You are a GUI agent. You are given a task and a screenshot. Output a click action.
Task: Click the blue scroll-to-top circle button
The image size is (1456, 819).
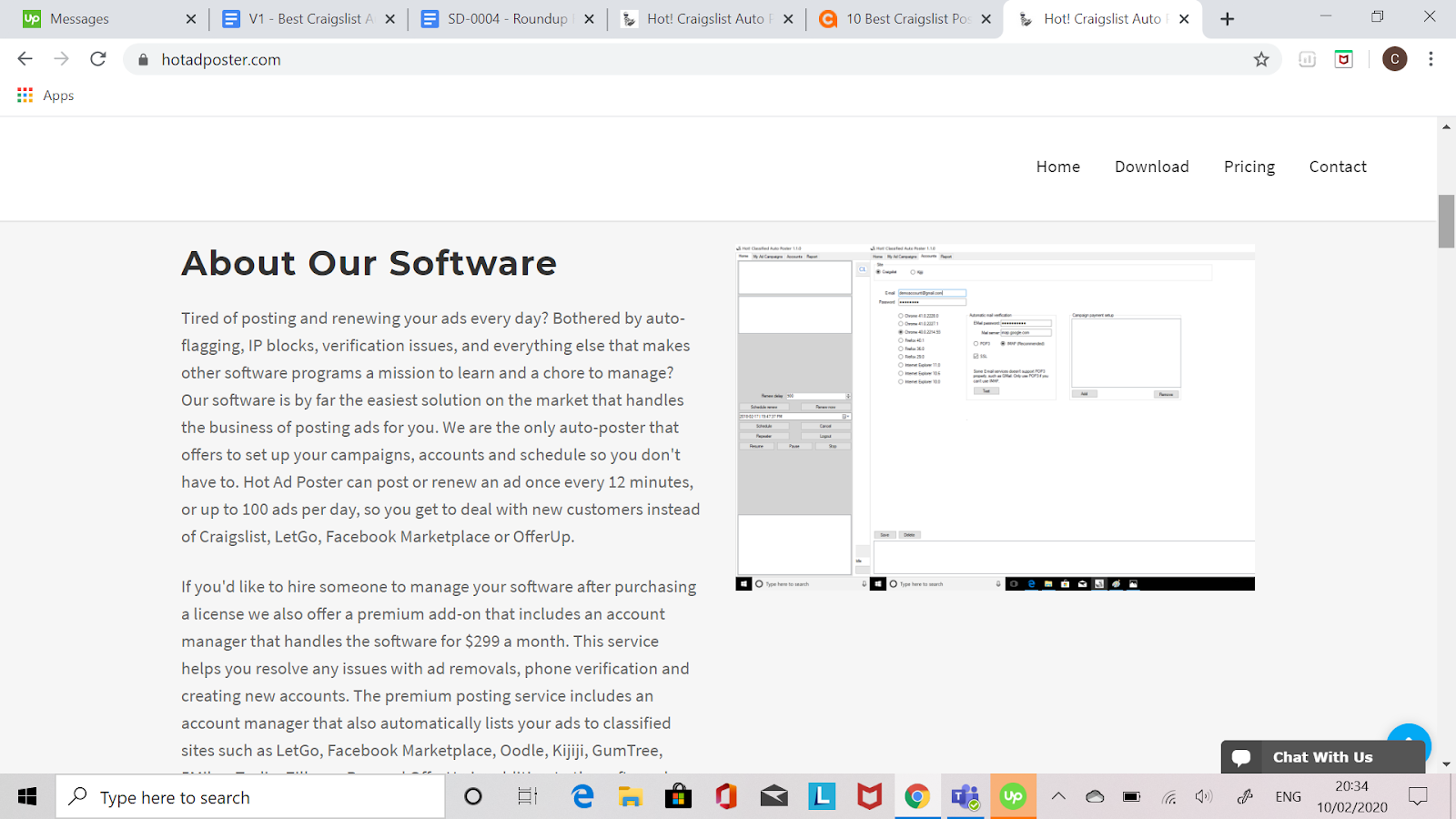(x=1409, y=739)
